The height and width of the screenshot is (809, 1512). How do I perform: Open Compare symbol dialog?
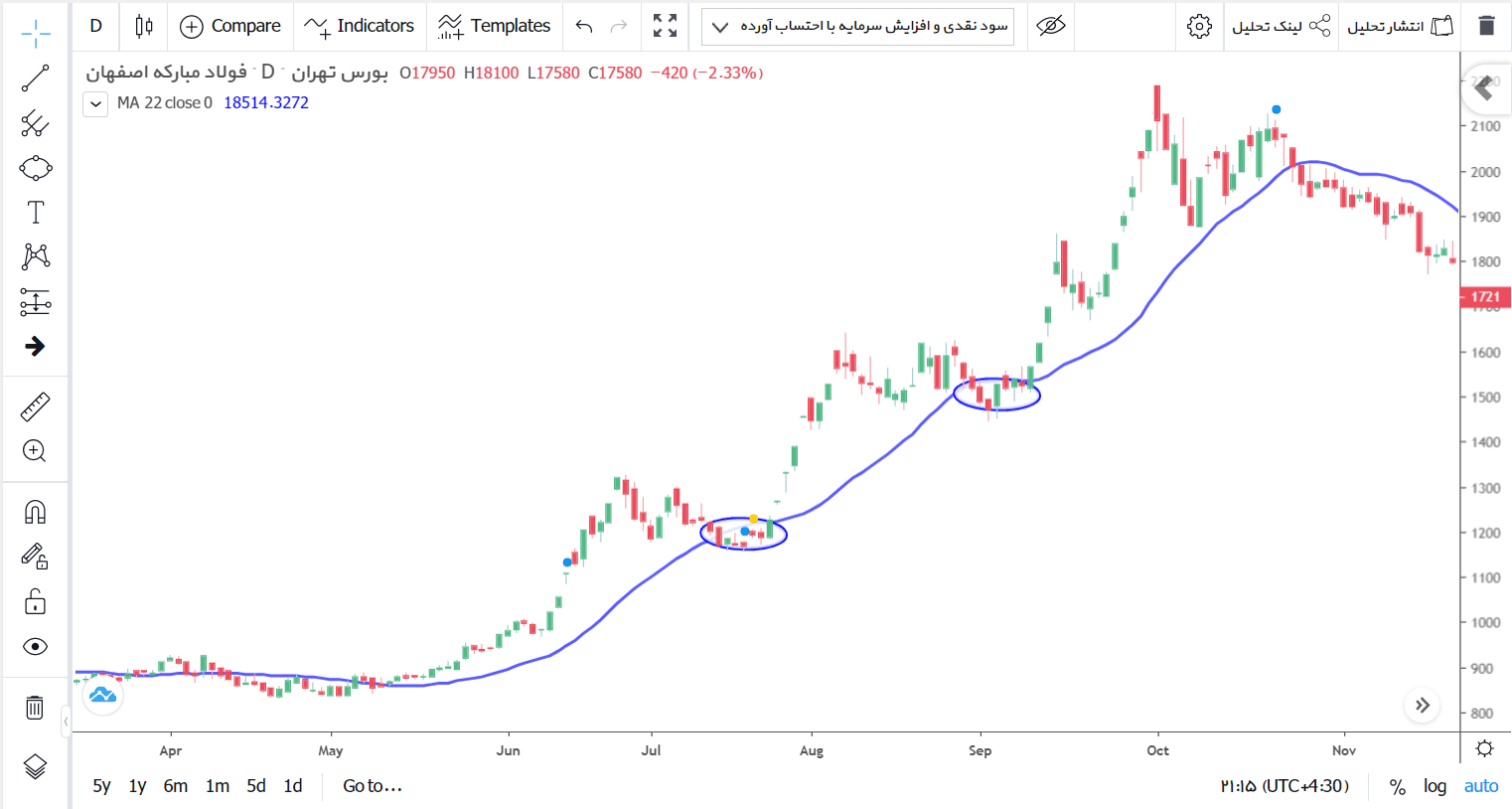coord(230,26)
